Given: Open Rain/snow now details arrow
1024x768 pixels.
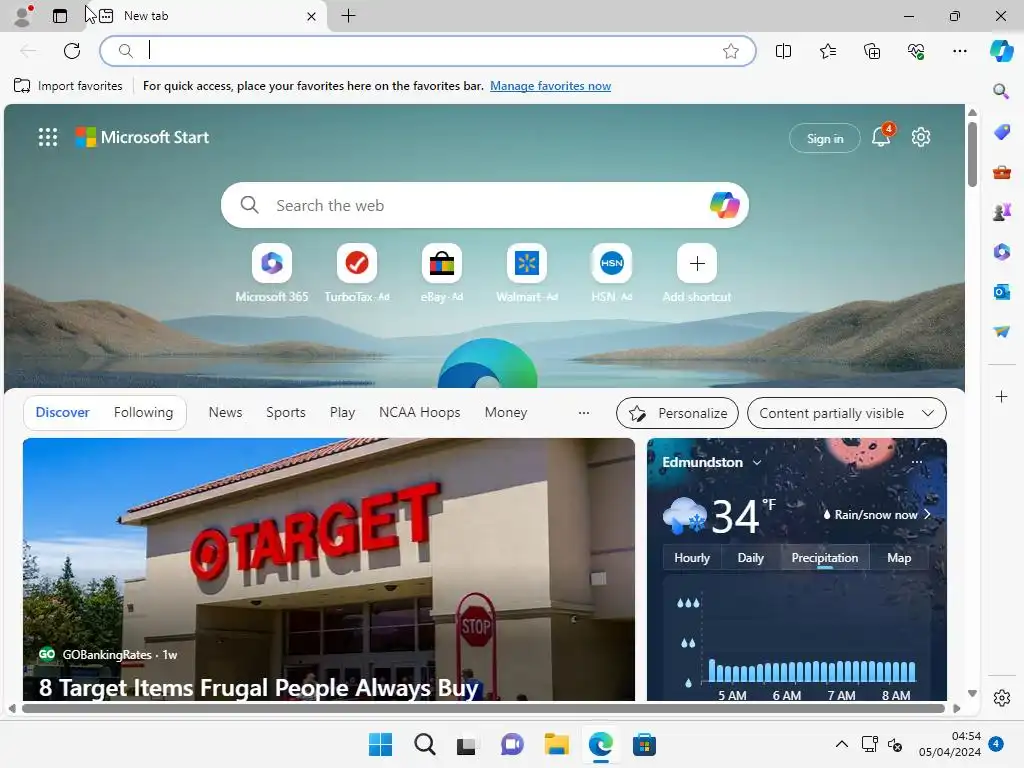Looking at the screenshot, I should (927, 515).
